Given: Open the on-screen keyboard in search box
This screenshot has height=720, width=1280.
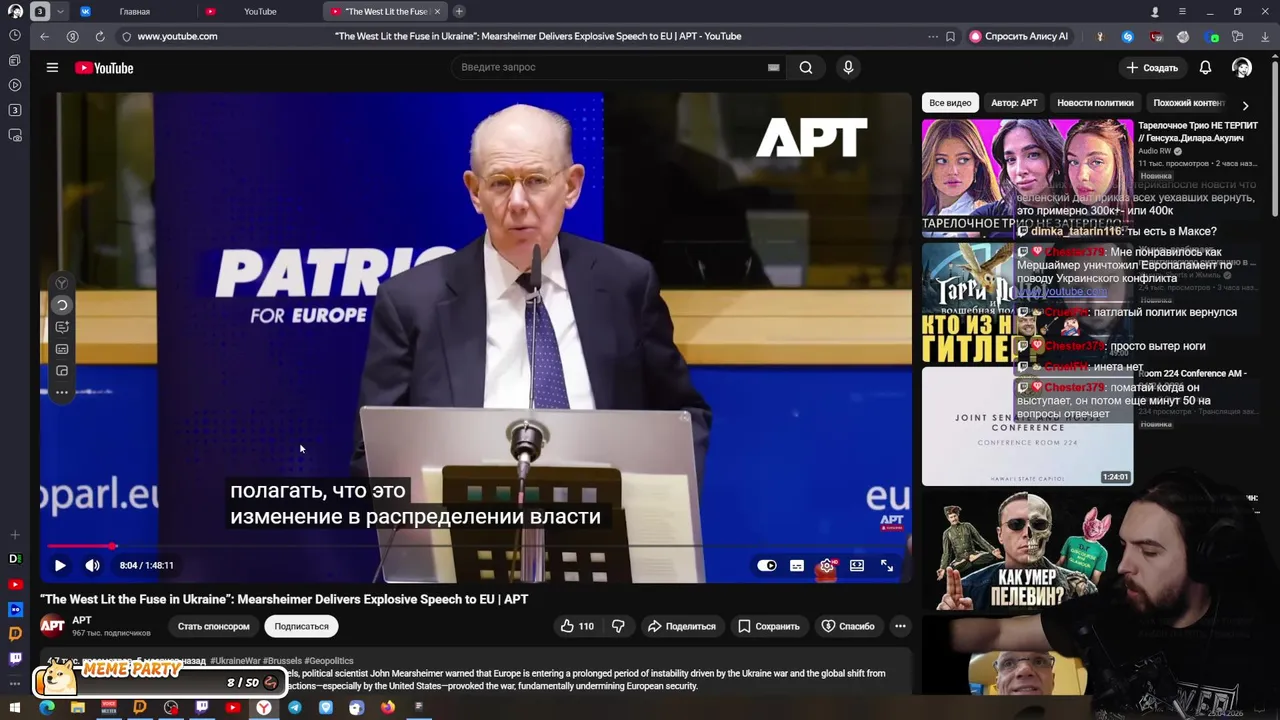Looking at the screenshot, I should [773, 67].
